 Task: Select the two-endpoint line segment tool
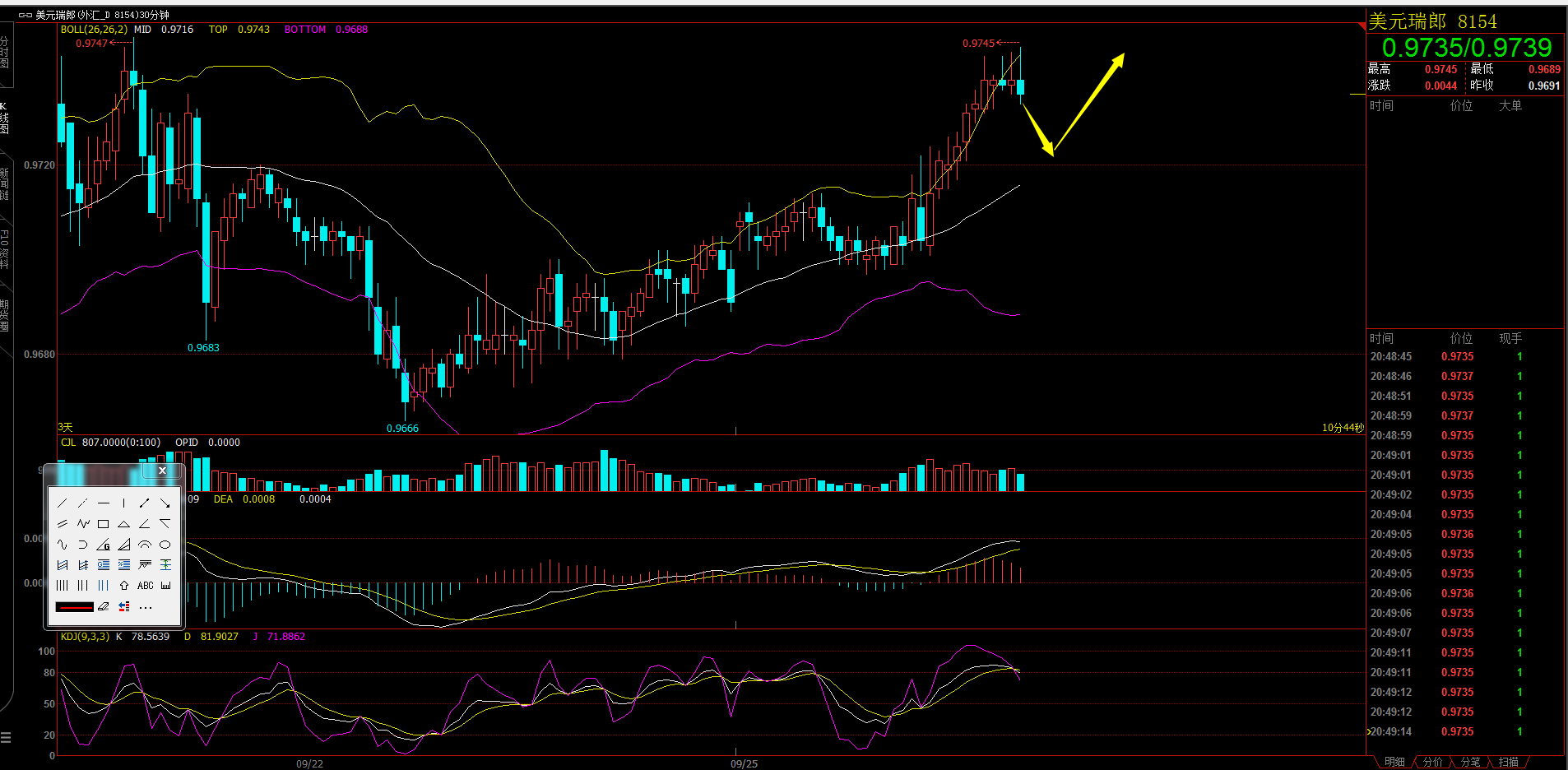pyautogui.click(x=145, y=503)
